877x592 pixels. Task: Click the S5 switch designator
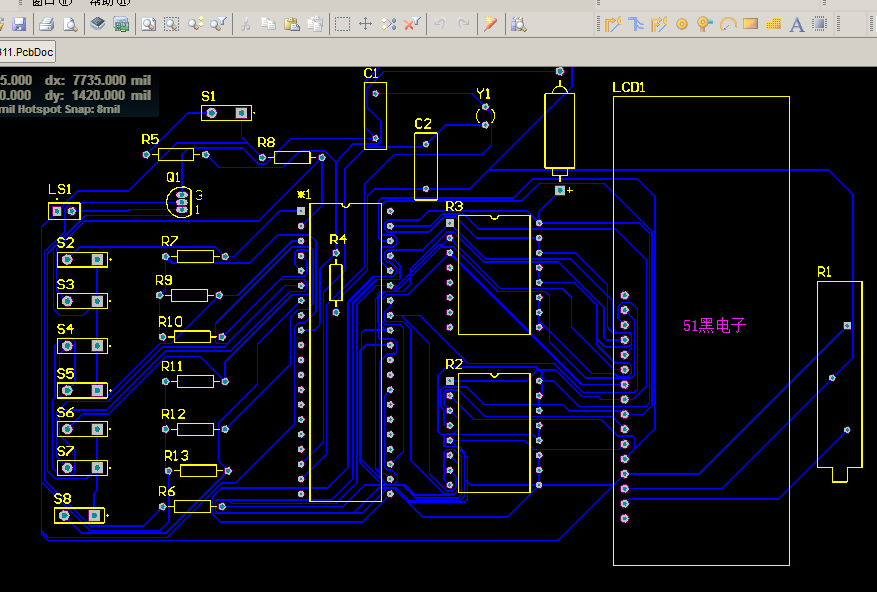coord(65,373)
